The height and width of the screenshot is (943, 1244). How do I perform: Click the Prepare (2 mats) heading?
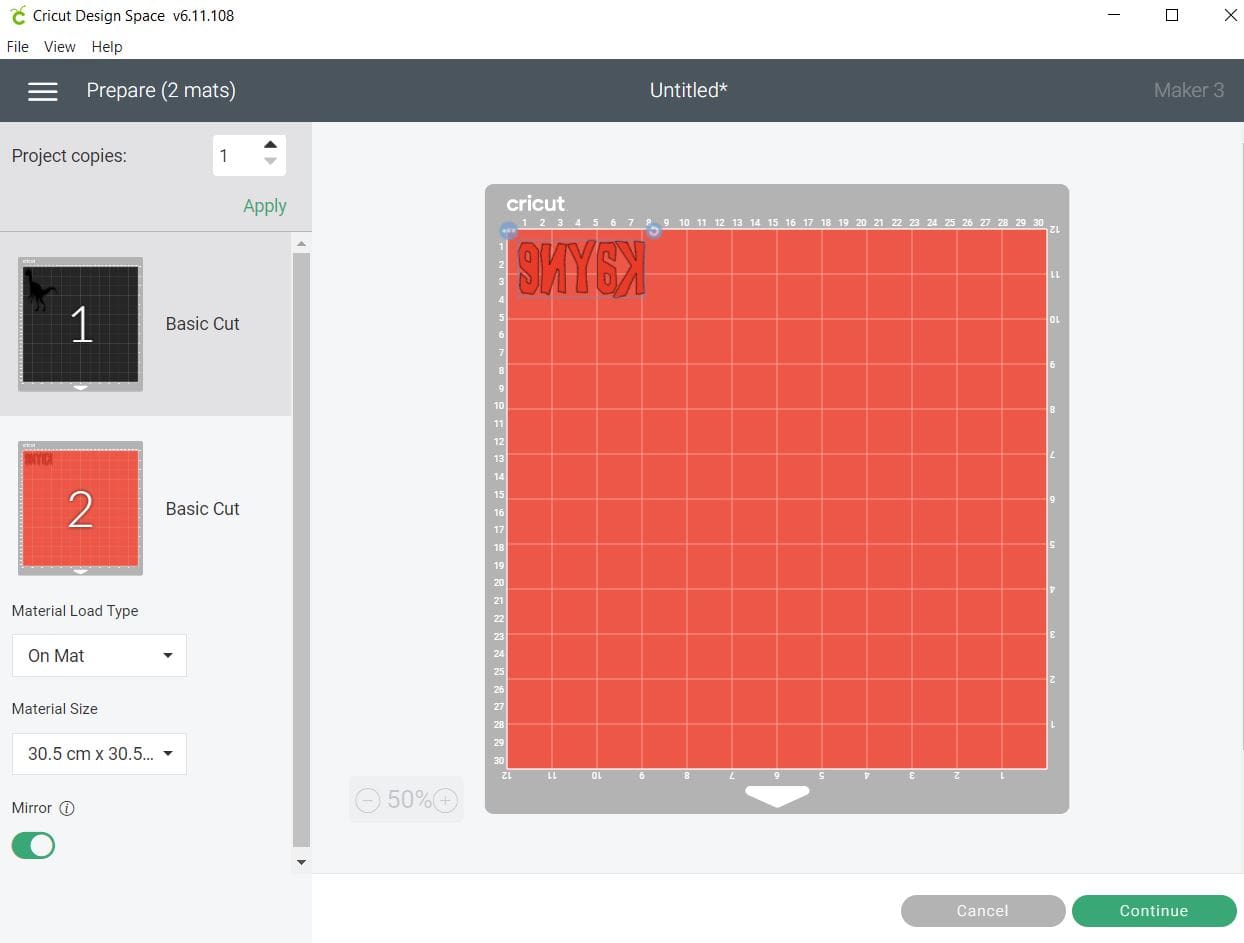pos(161,91)
